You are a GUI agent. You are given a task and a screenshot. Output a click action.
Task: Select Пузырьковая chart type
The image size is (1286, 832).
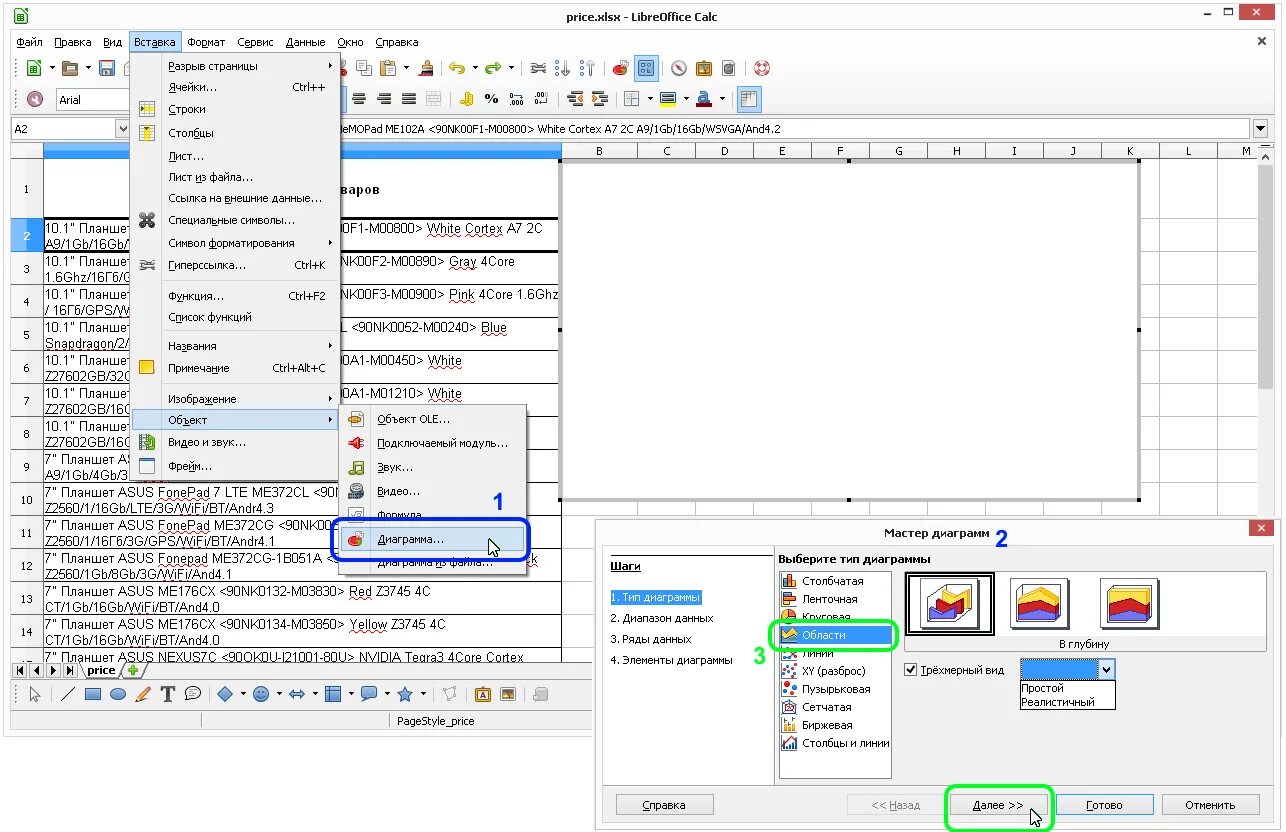pyautogui.click(x=833, y=689)
